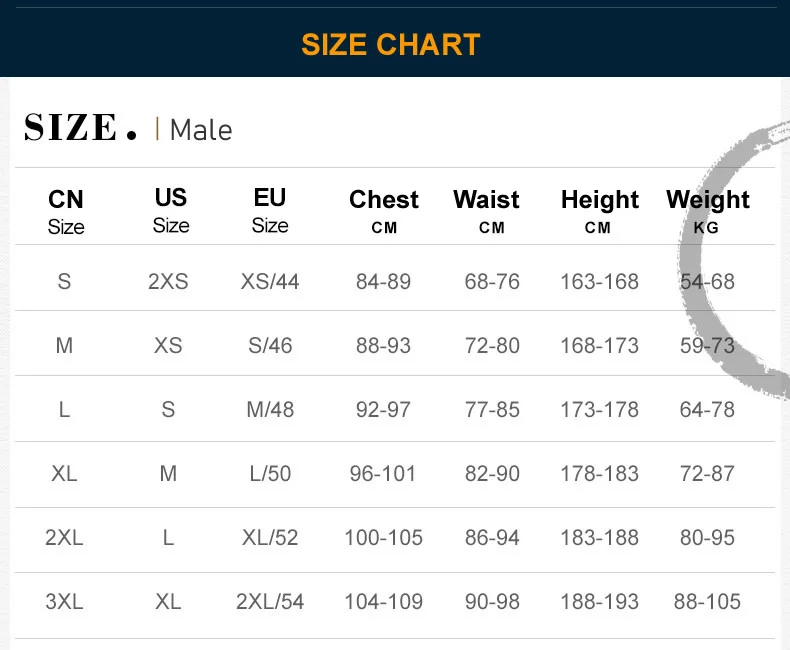Select the Waist CM column header
Viewport: 790px width, 650px height.
tap(487, 211)
